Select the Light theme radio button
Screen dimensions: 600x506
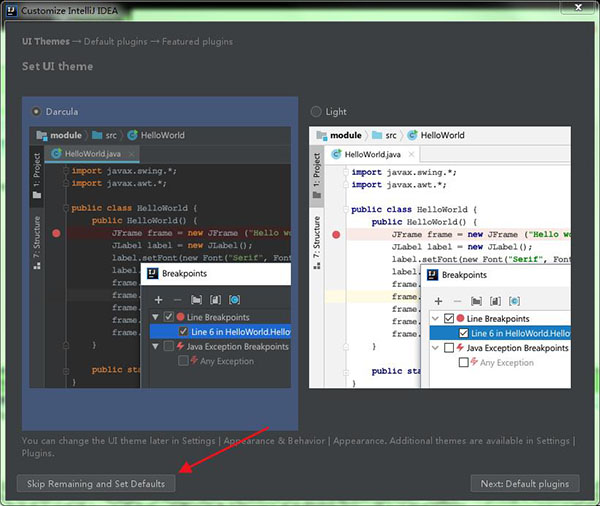317,111
